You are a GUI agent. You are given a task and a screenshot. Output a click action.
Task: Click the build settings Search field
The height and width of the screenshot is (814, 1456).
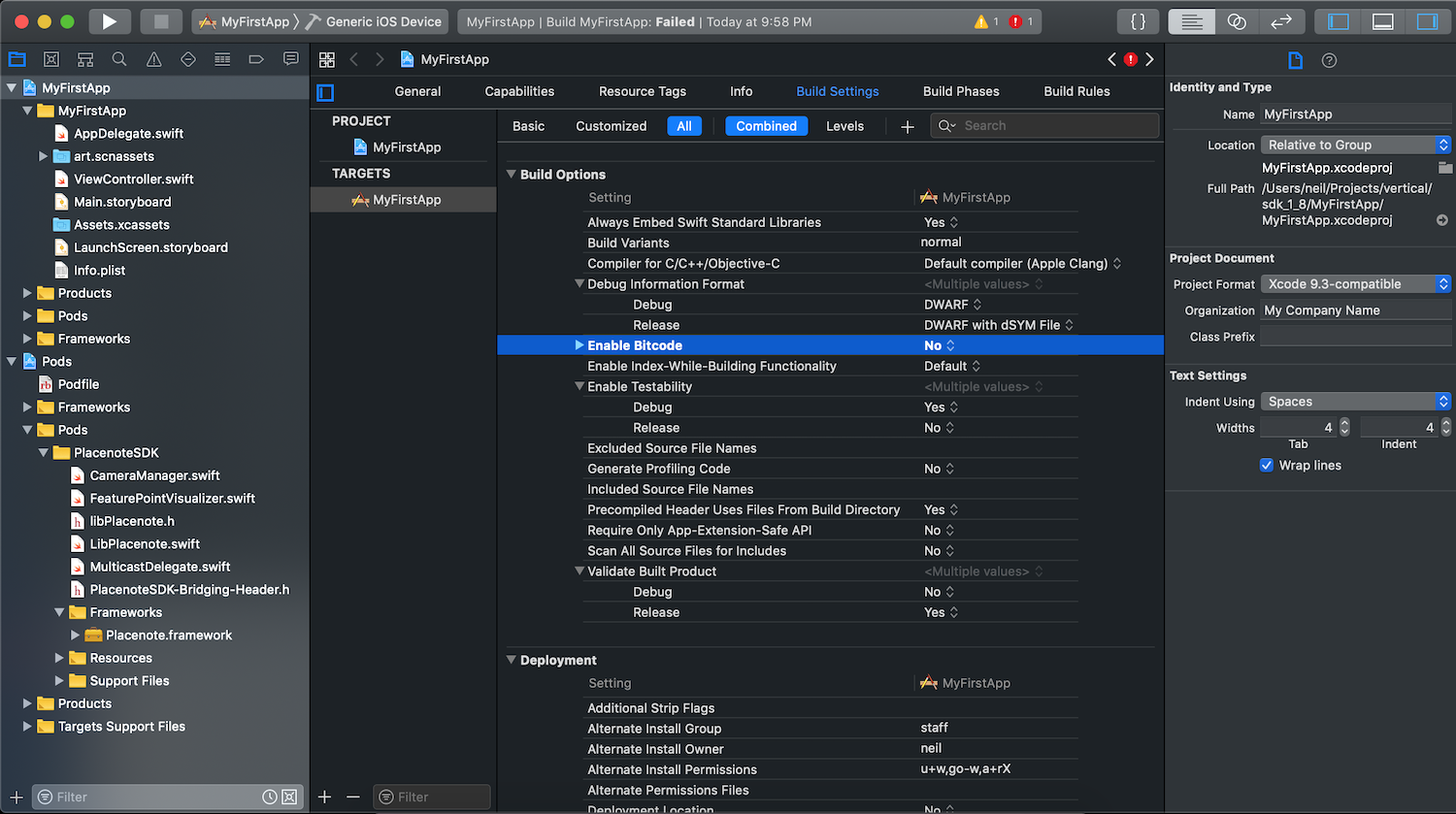pos(1053,126)
